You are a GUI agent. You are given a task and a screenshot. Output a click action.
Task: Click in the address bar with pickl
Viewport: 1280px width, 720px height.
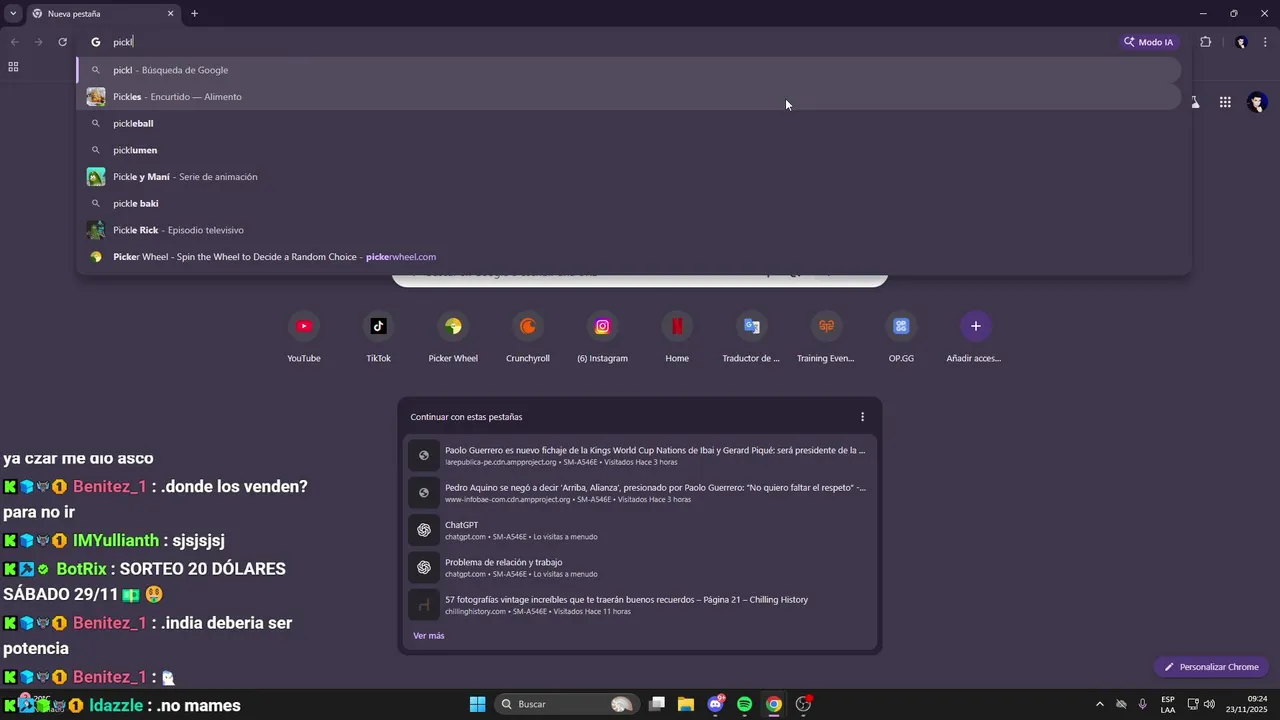point(600,42)
